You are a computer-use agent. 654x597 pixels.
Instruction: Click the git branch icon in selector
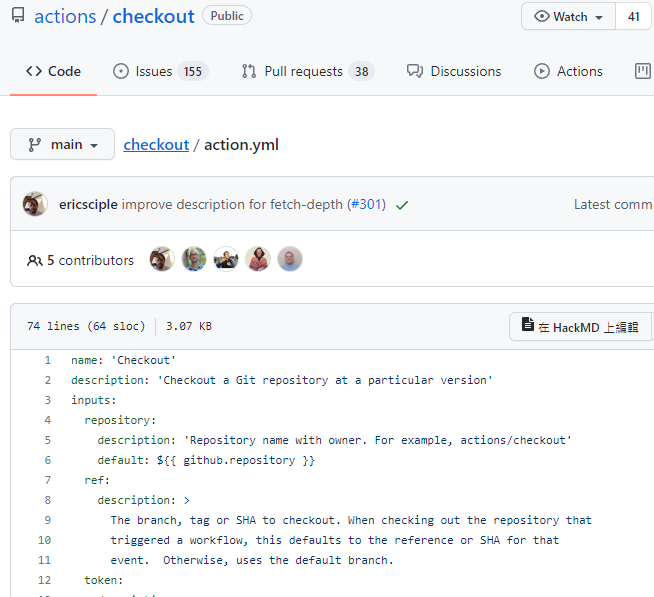pos(35,145)
